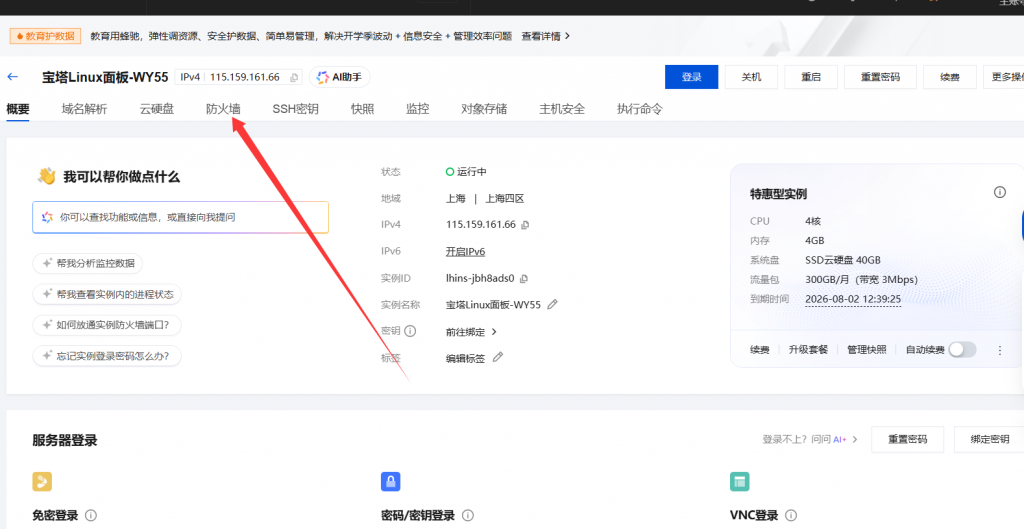
Task: Click the 关机 button
Action: 751,77
